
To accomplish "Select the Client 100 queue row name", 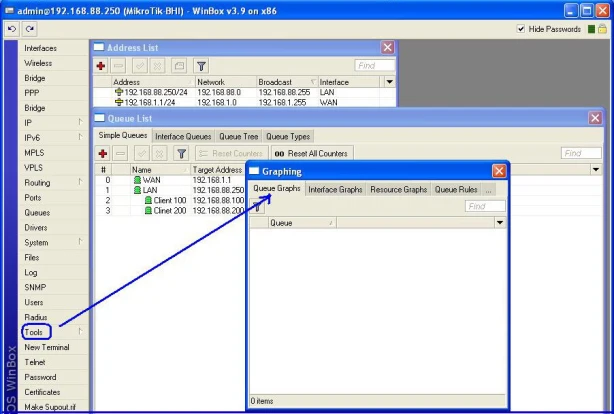I will click(x=170, y=201).
